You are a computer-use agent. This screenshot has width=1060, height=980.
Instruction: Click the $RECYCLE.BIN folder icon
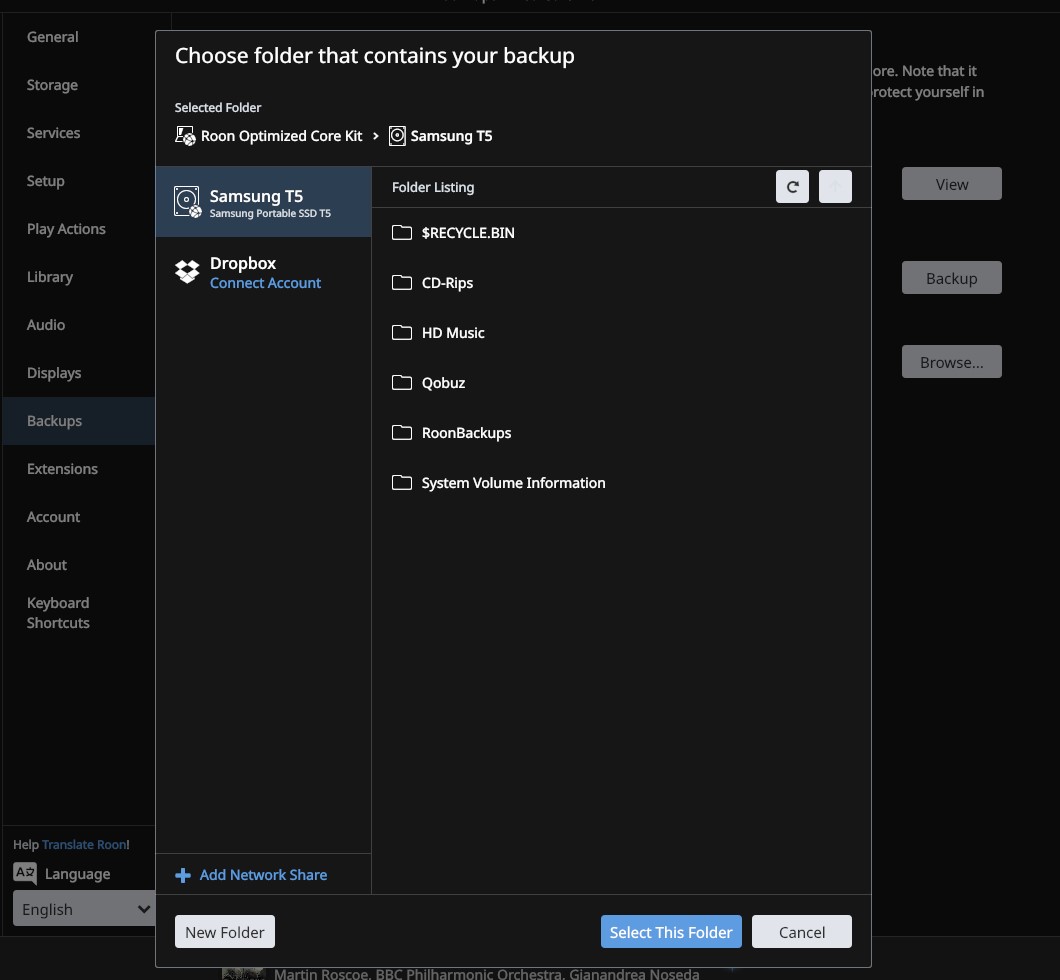(402, 232)
